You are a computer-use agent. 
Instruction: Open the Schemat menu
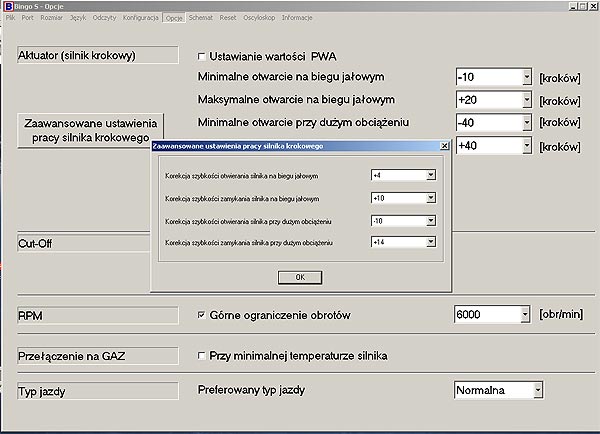pyautogui.click(x=201, y=18)
